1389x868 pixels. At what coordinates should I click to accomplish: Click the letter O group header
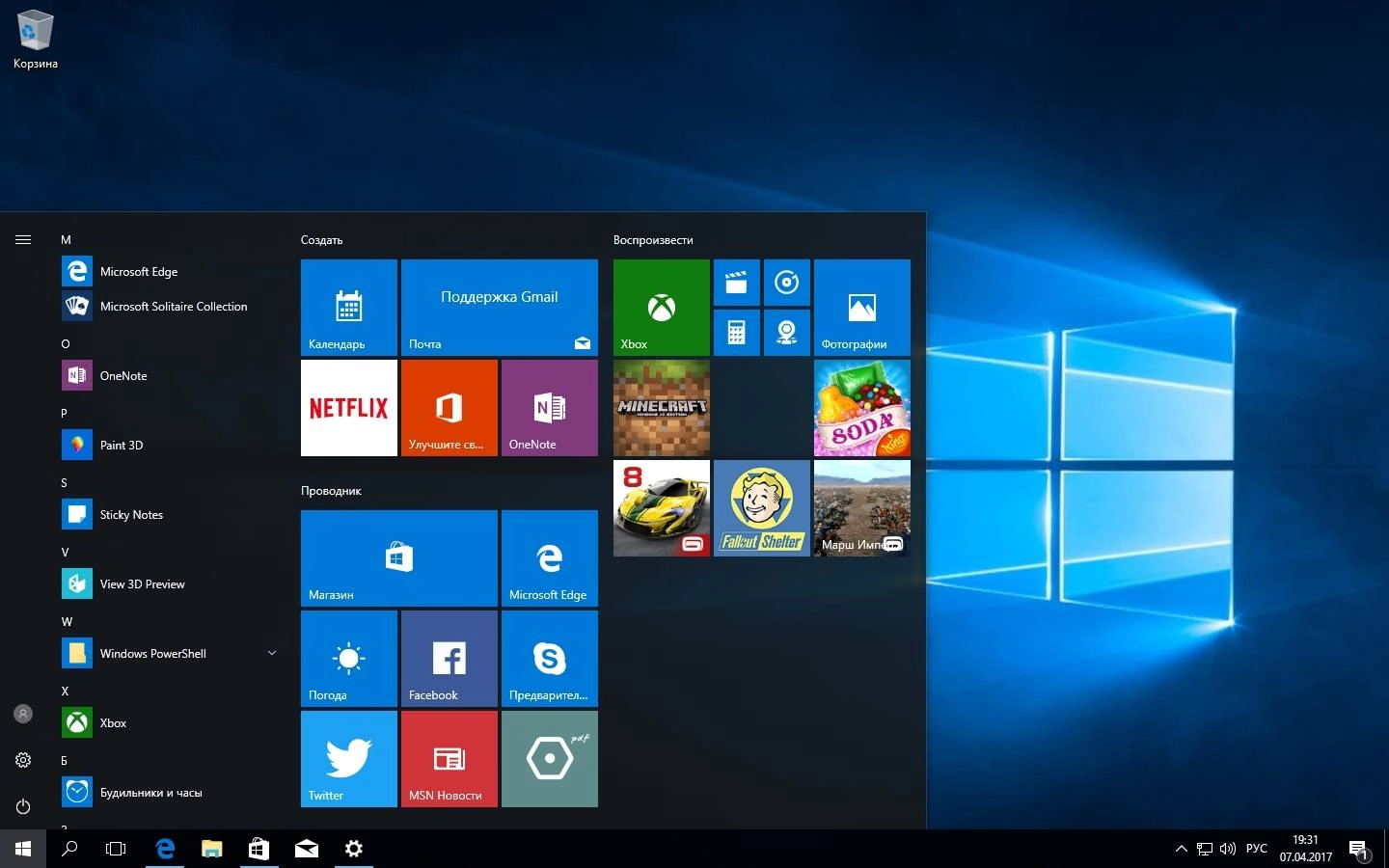click(66, 343)
